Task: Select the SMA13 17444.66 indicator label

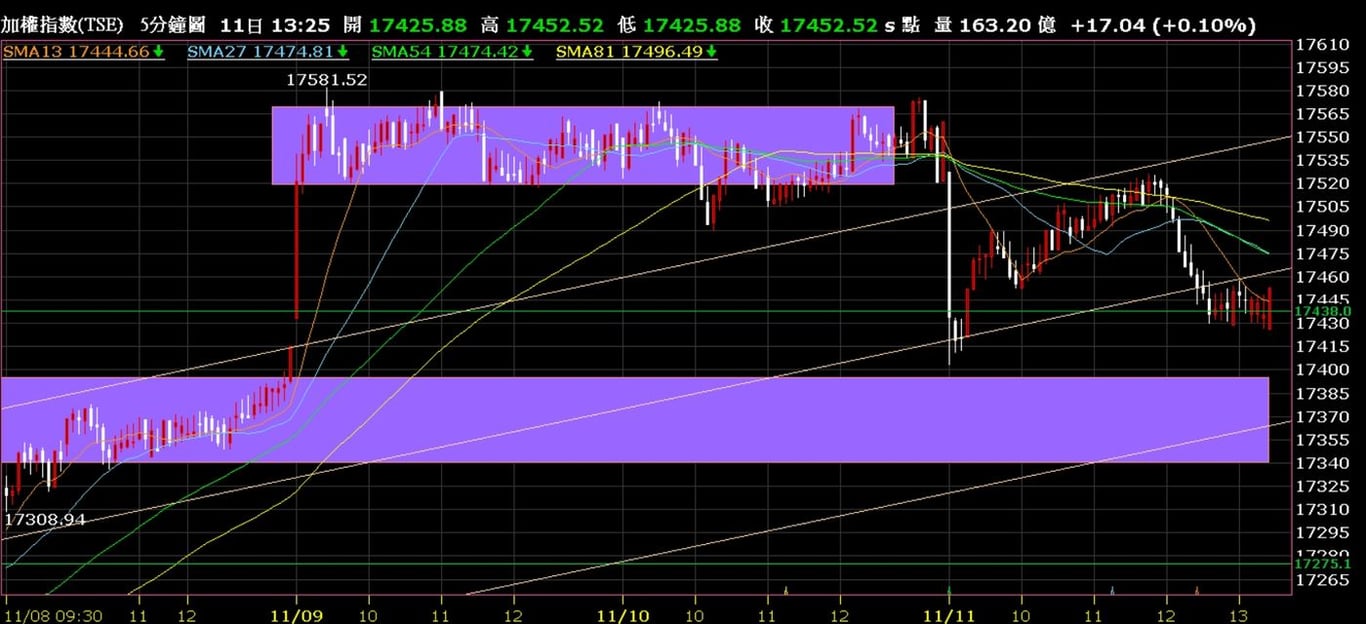Action: [x=83, y=51]
